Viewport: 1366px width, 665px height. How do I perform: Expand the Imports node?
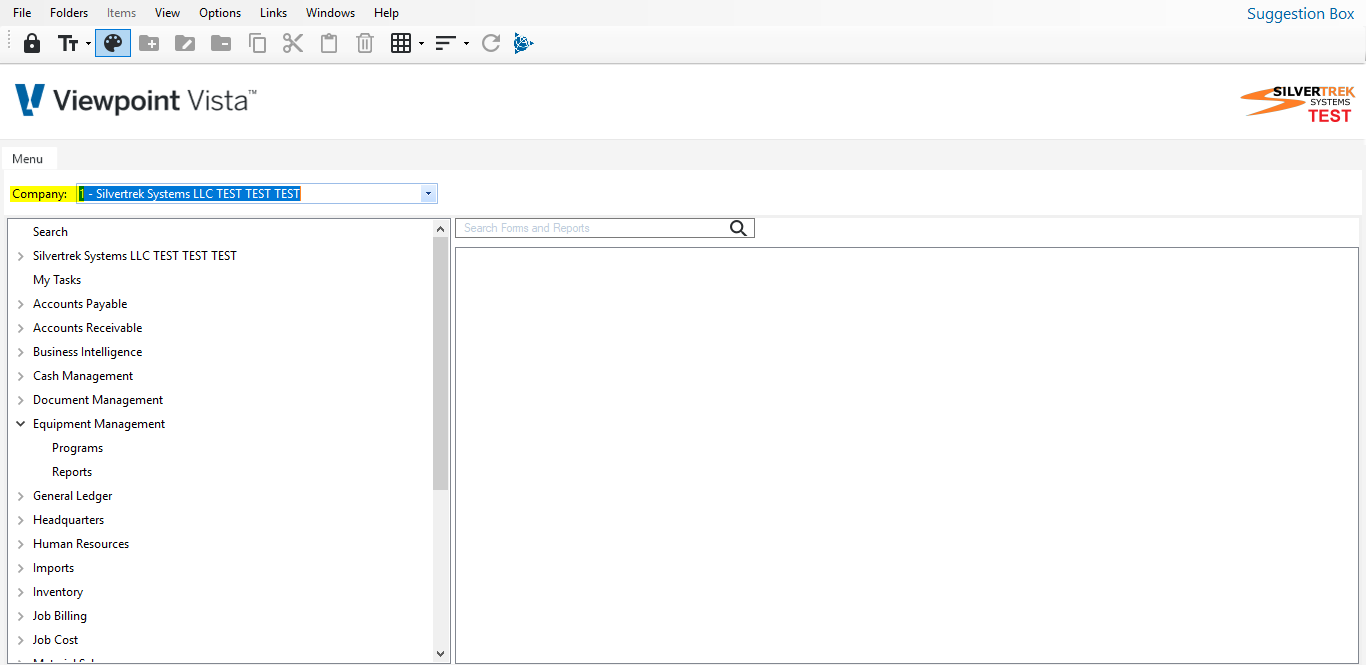point(21,568)
